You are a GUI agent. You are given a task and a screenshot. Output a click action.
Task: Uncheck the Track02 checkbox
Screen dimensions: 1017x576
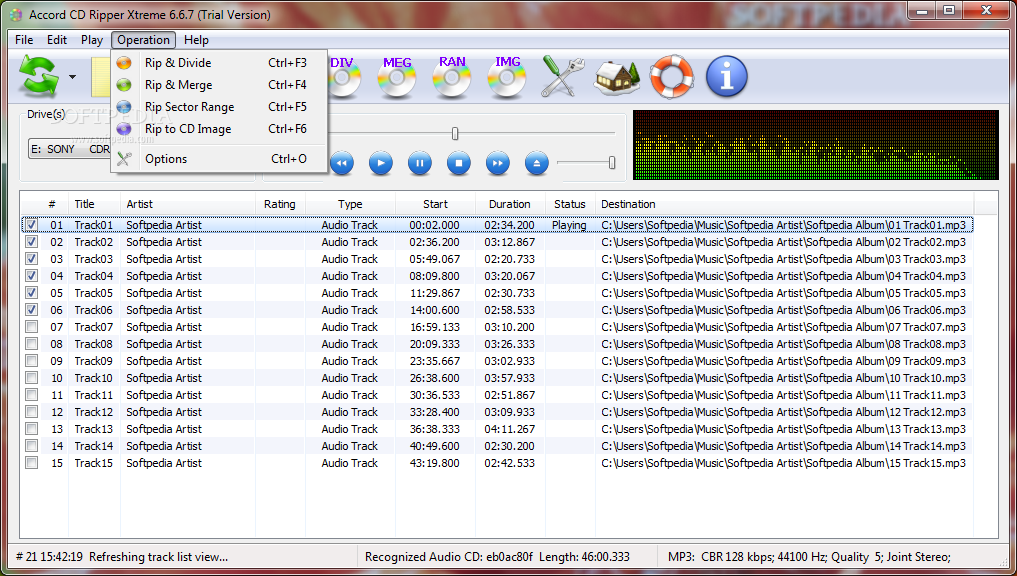(31, 242)
